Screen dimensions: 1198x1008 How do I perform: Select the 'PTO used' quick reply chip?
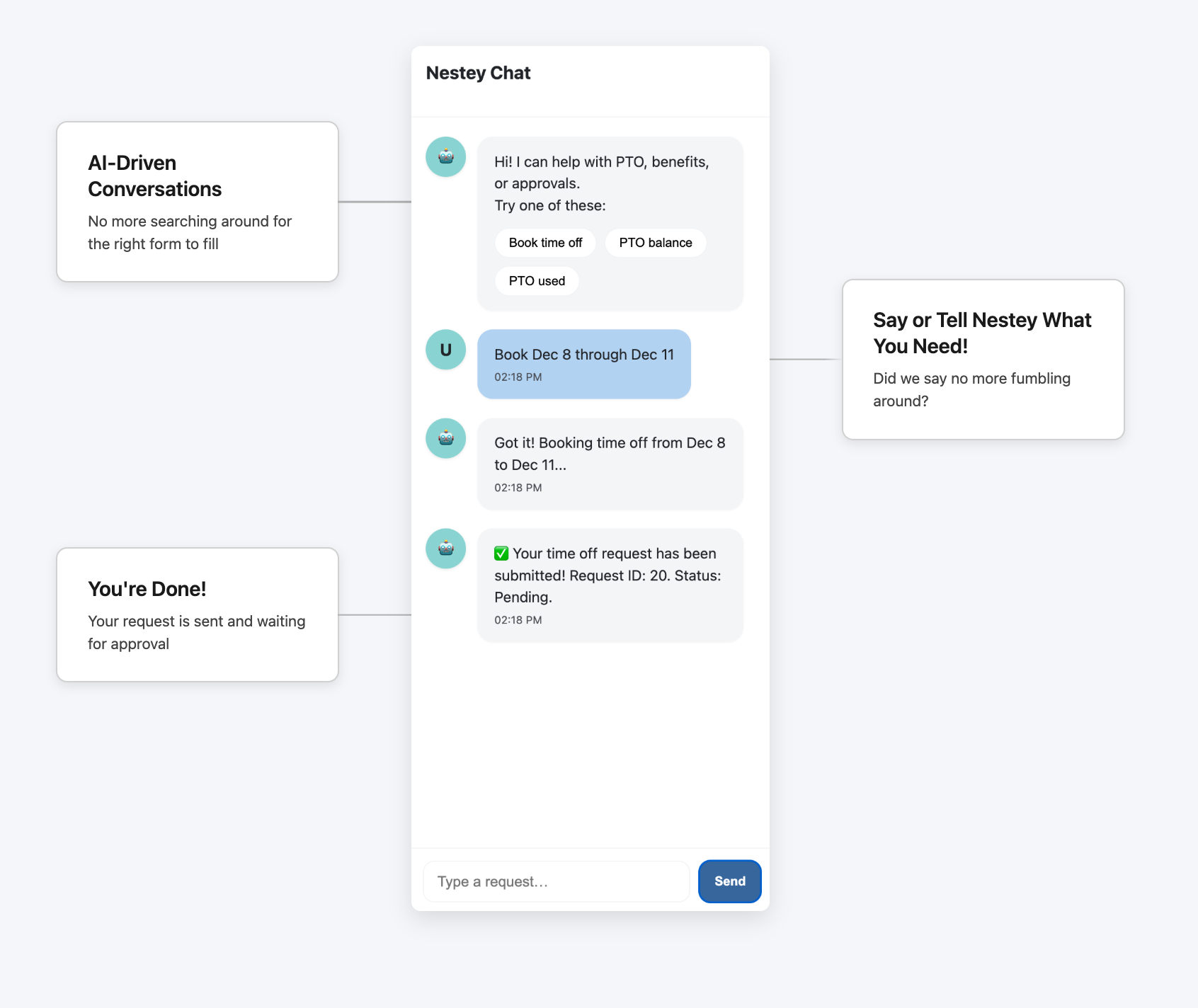(x=537, y=280)
